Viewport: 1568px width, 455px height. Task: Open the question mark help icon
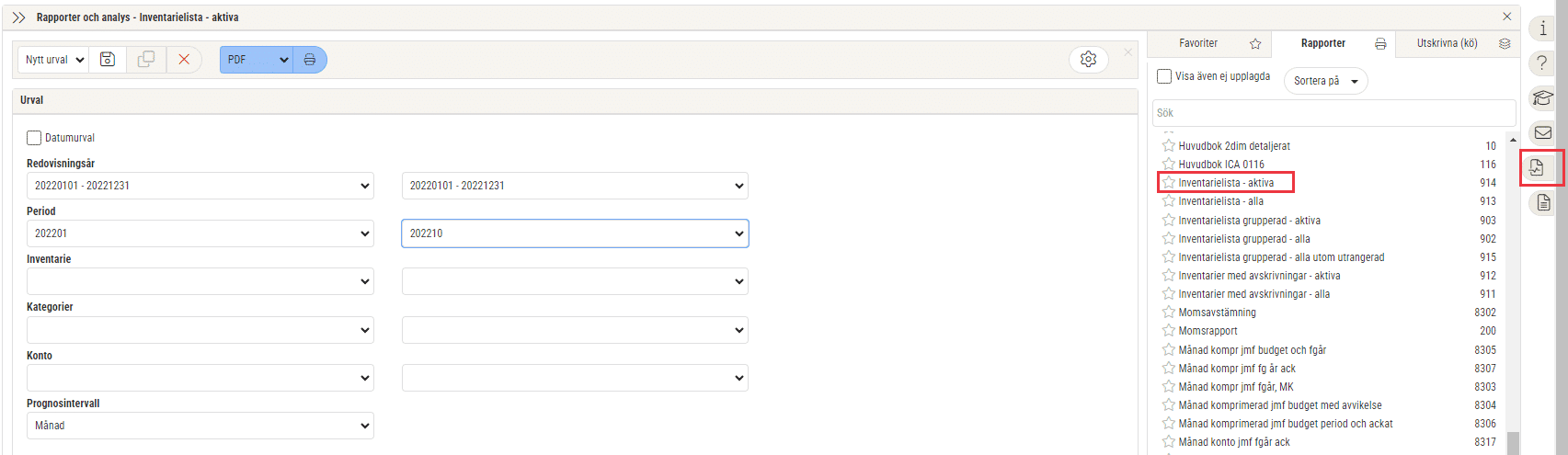click(1543, 63)
